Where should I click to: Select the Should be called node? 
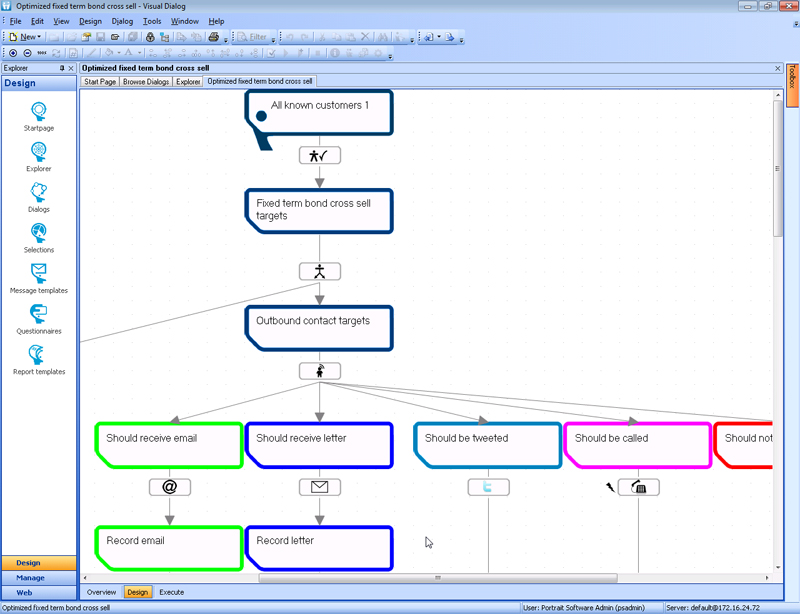tap(638, 445)
